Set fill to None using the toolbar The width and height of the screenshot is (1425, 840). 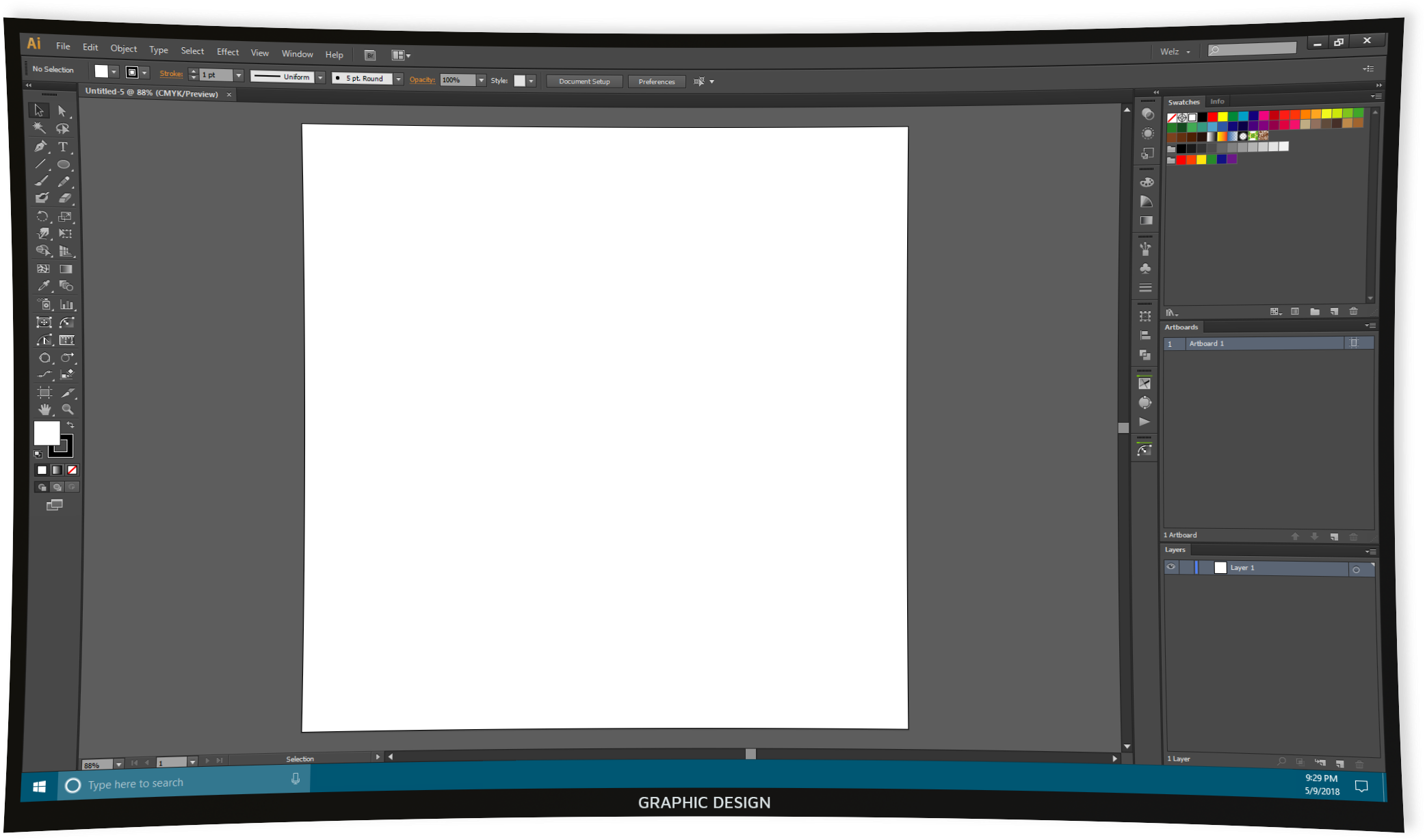coord(71,470)
